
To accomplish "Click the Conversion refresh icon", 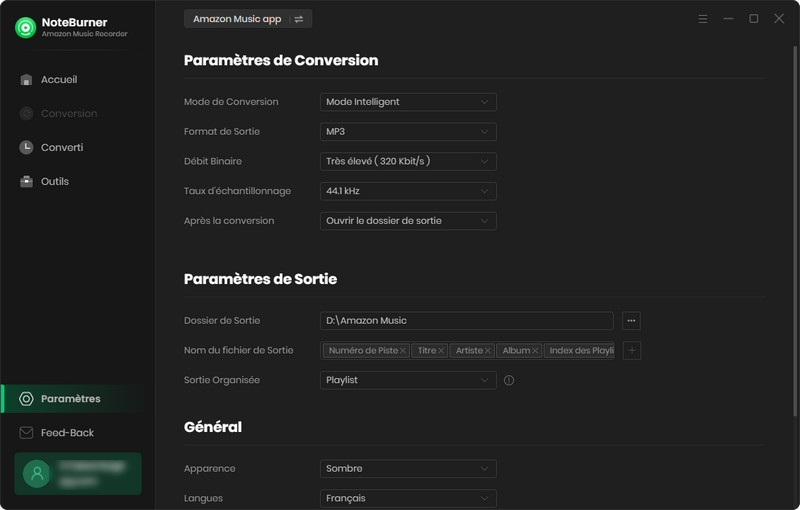I will coord(26,113).
